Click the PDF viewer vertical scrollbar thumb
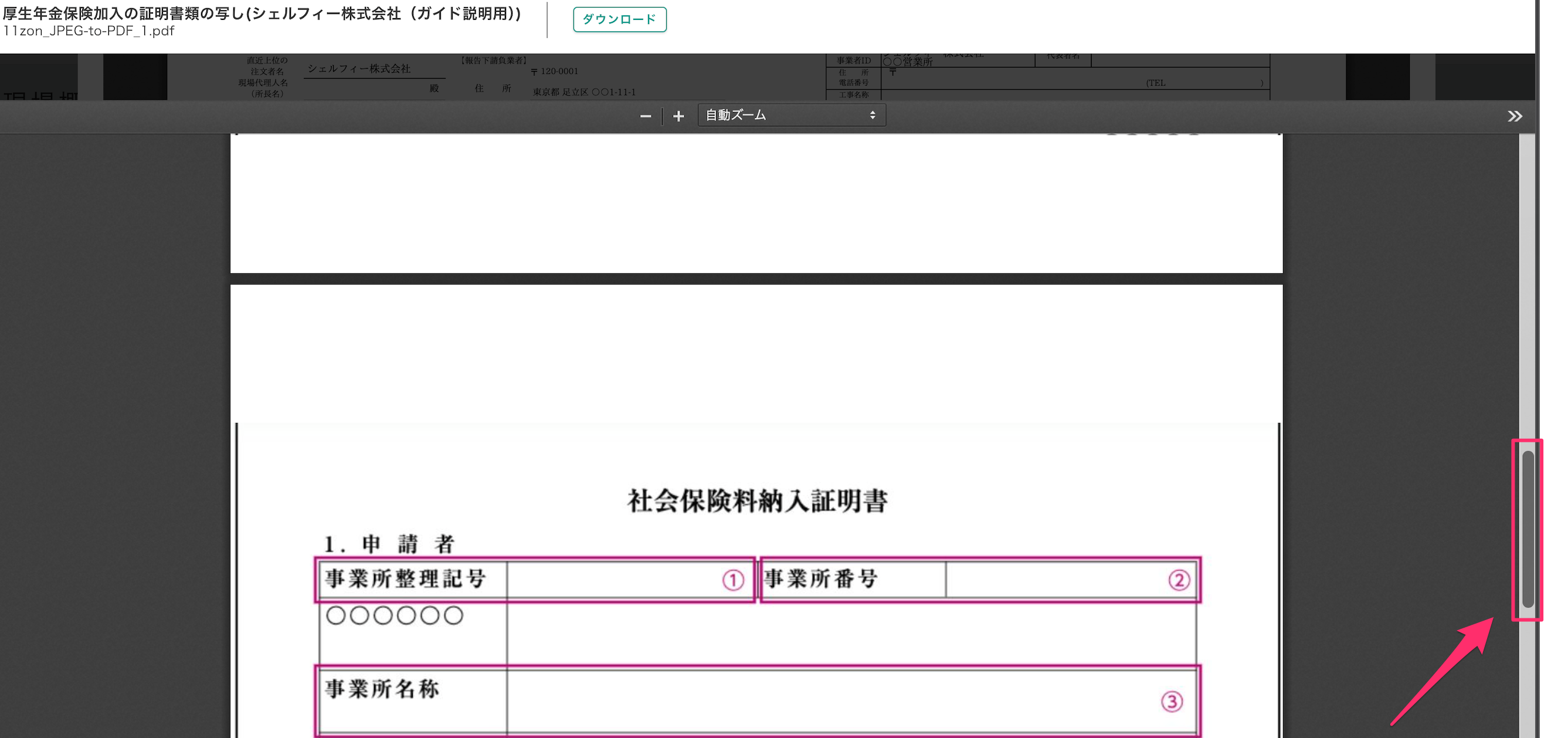1568x738 pixels. 1527,529
